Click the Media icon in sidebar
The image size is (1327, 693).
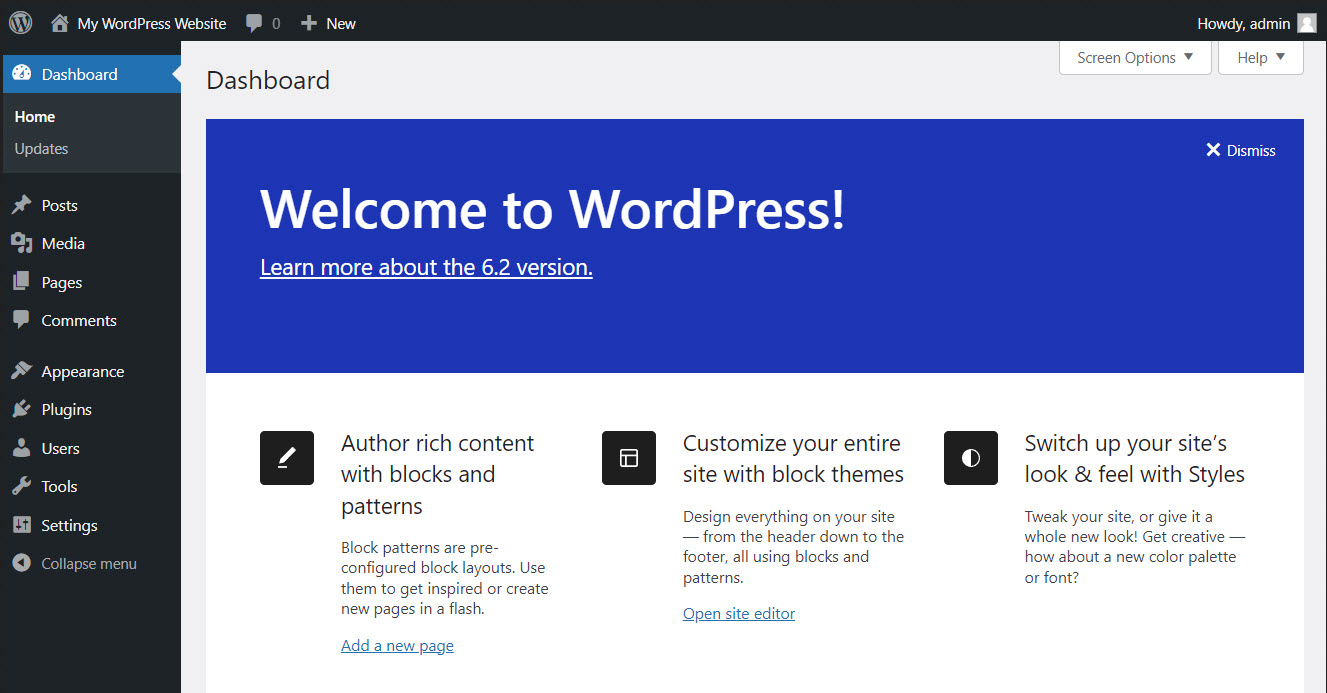coord(21,243)
